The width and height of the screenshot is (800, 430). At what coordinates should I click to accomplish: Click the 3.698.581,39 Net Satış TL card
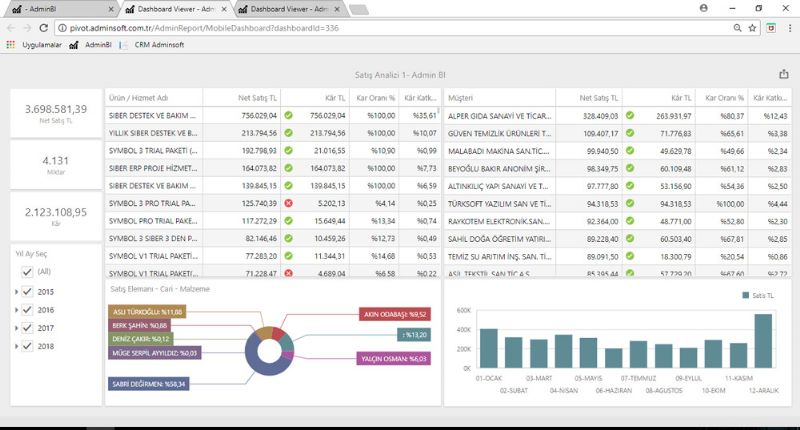pos(56,113)
